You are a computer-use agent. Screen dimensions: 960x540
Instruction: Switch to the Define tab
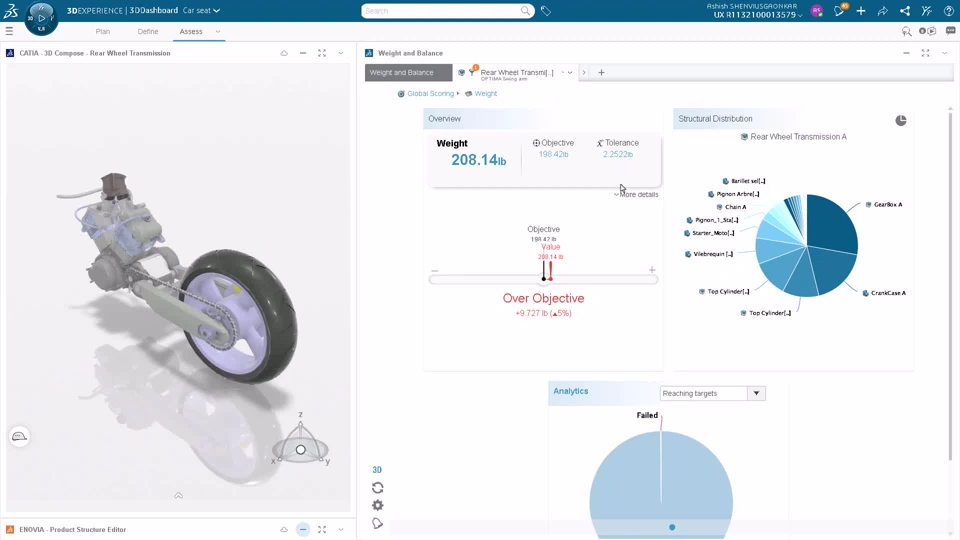tap(148, 31)
